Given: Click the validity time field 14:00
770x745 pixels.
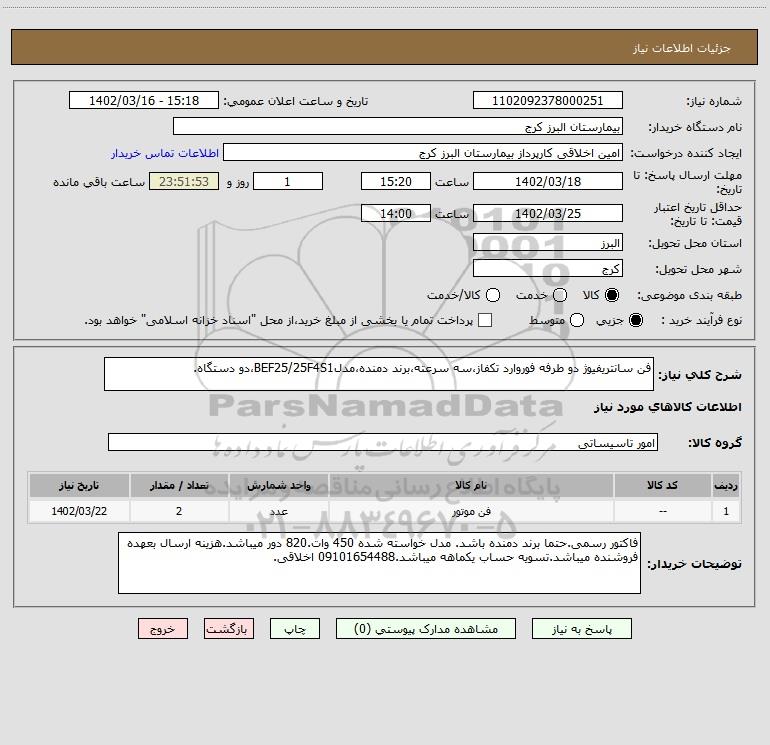Looking at the screenshot, I should (396, 213).
